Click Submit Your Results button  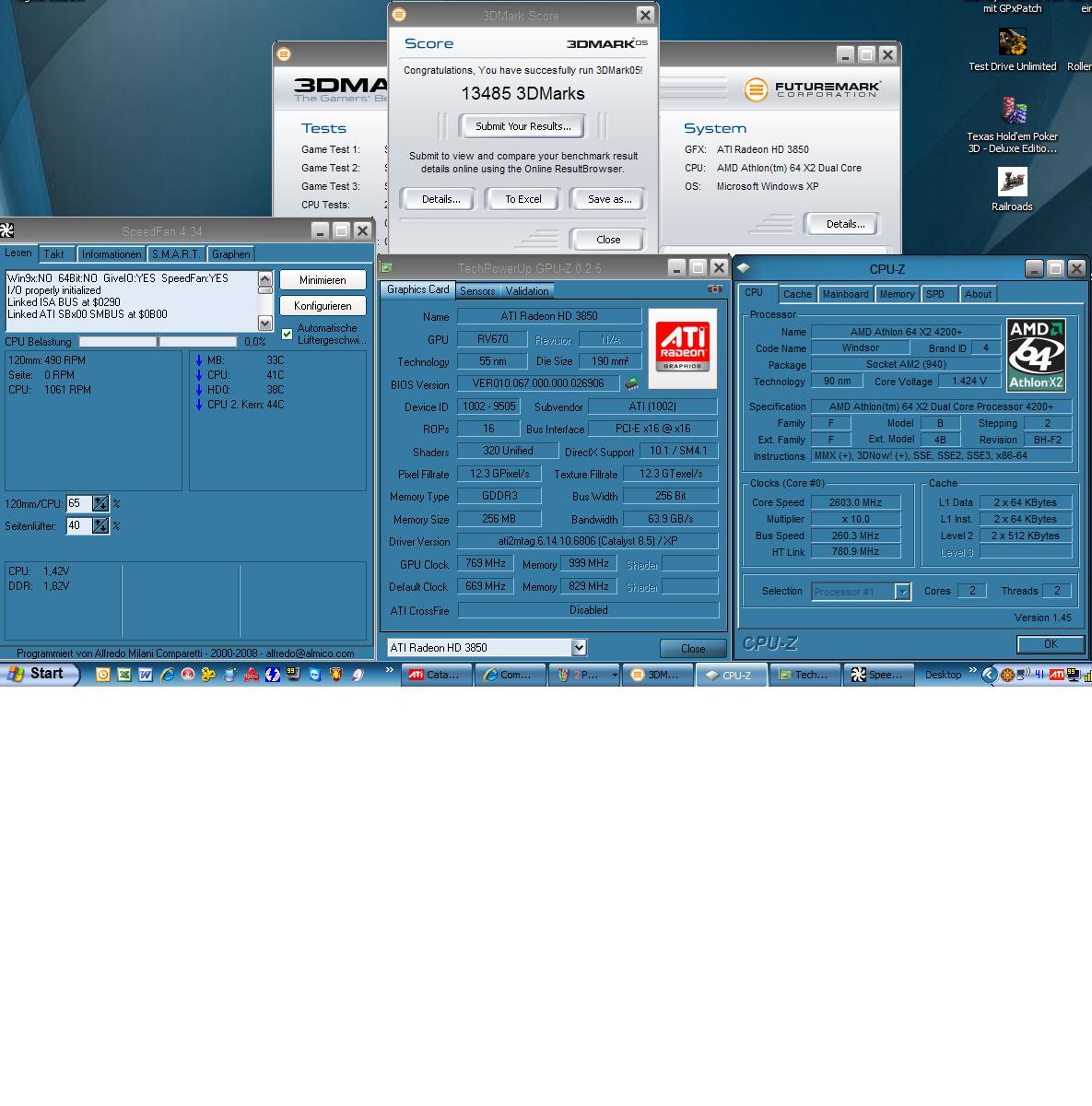point(523,126)
